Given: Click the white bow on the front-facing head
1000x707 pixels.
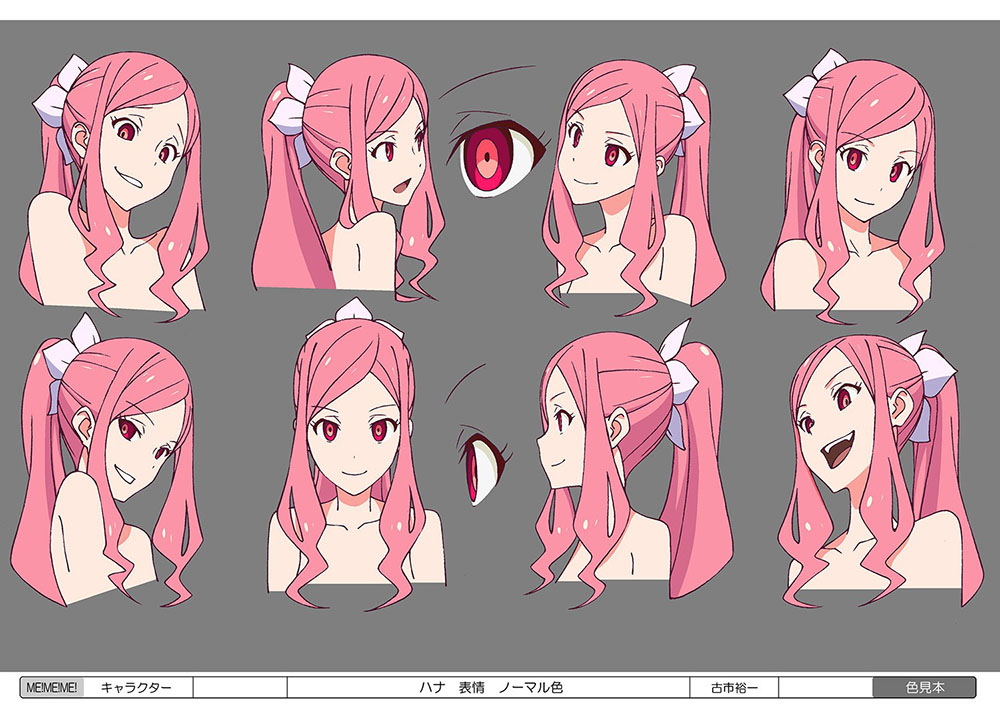Looking at the screenshot, I should [354, 311].
